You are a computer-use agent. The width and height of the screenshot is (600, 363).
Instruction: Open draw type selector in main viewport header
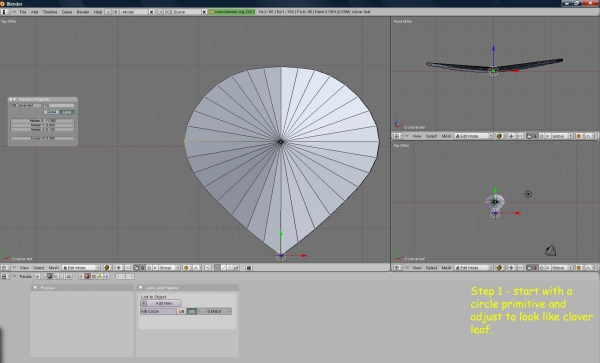coord(107,268)
